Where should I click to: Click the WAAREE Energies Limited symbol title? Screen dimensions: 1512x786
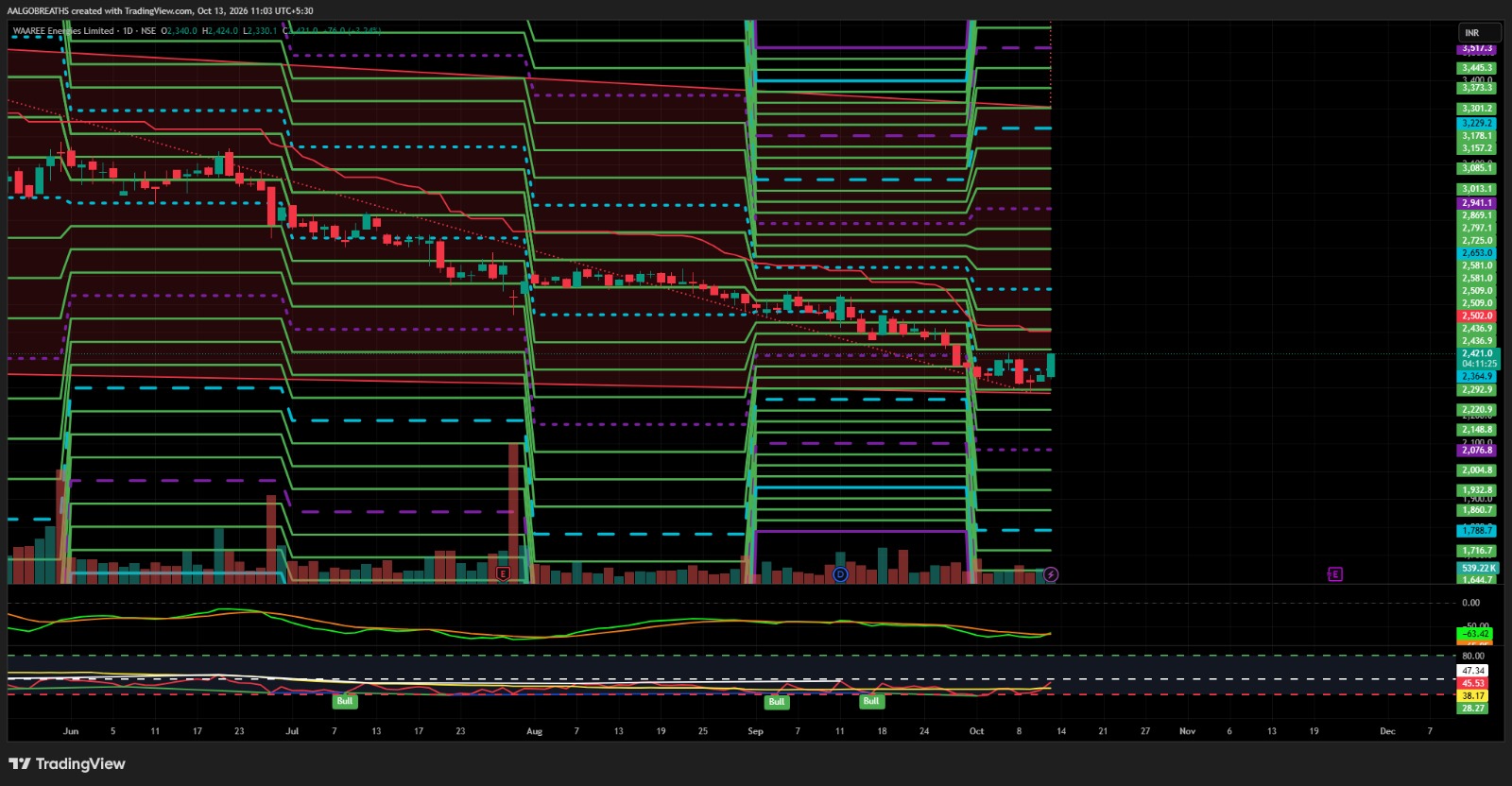(x=63, y=31)
